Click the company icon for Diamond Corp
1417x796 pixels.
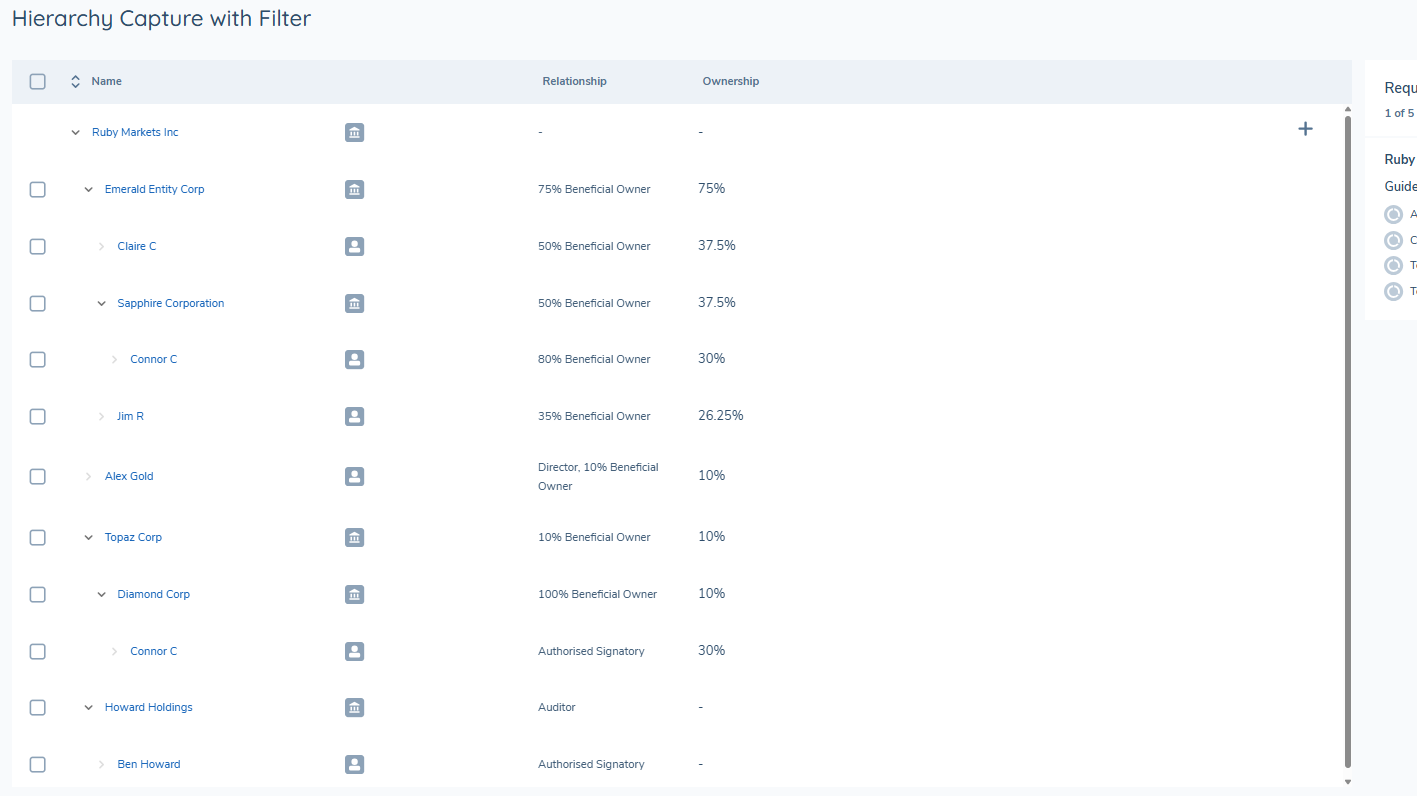coord(354,594)
